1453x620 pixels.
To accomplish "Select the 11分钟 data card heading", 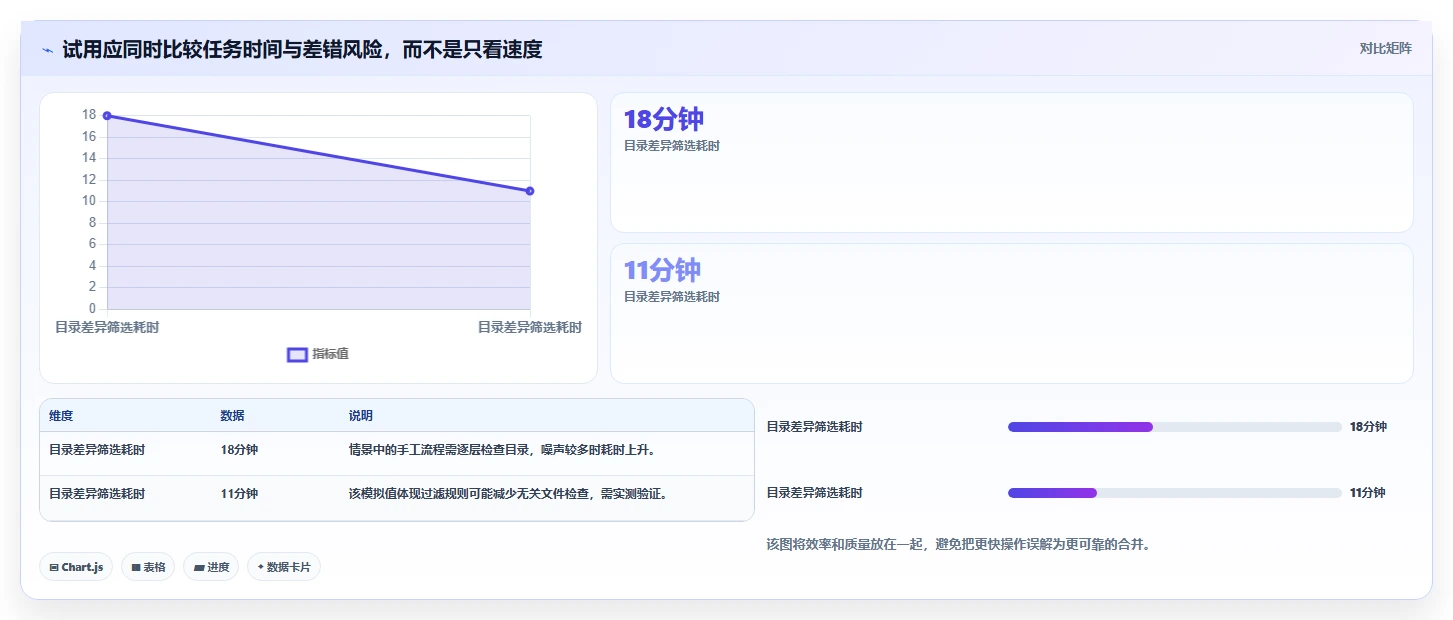I will [662, 270].
